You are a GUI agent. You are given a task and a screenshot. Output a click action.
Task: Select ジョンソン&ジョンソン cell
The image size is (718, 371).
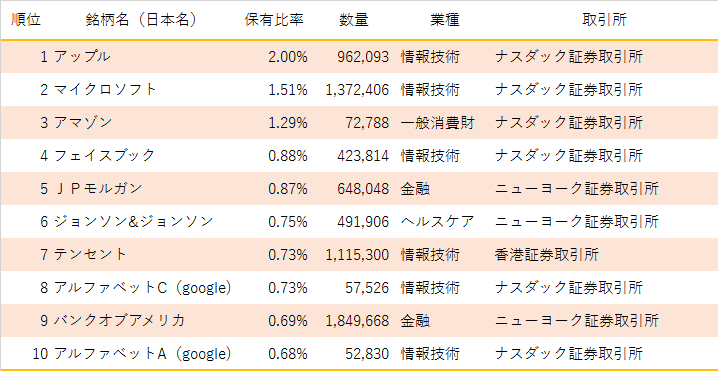point(134,222)
